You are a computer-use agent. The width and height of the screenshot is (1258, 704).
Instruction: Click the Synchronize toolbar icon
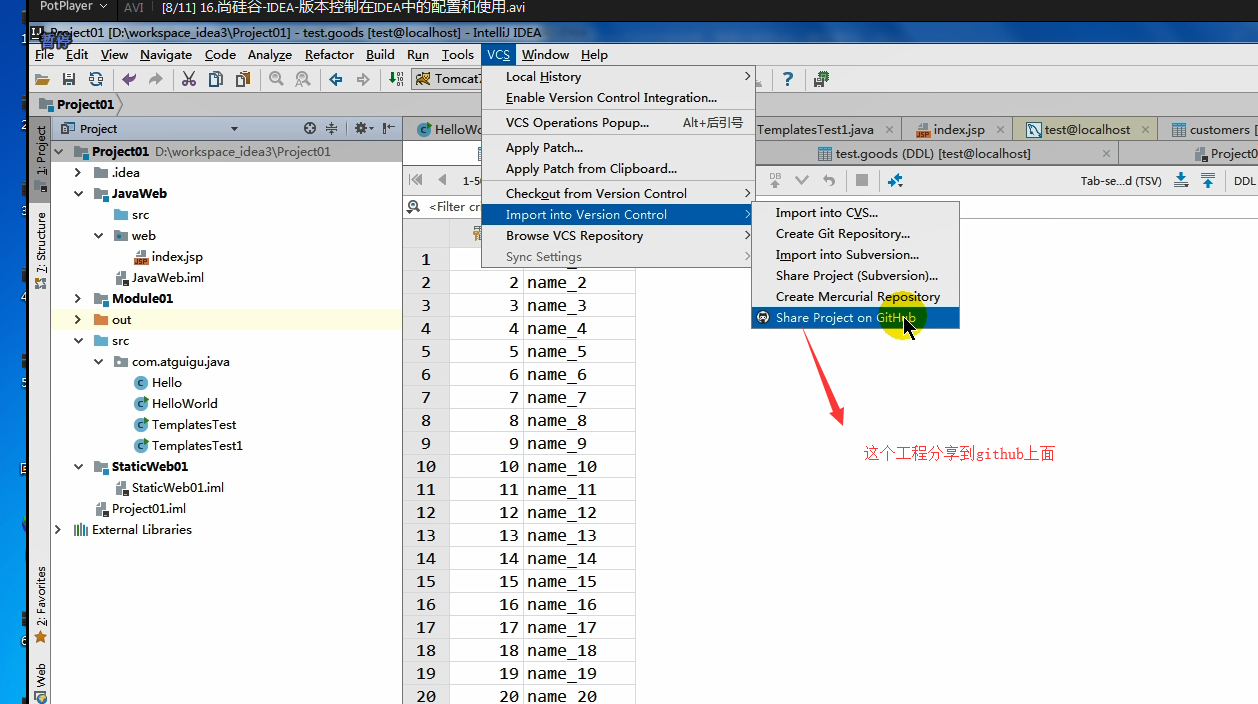96,79
